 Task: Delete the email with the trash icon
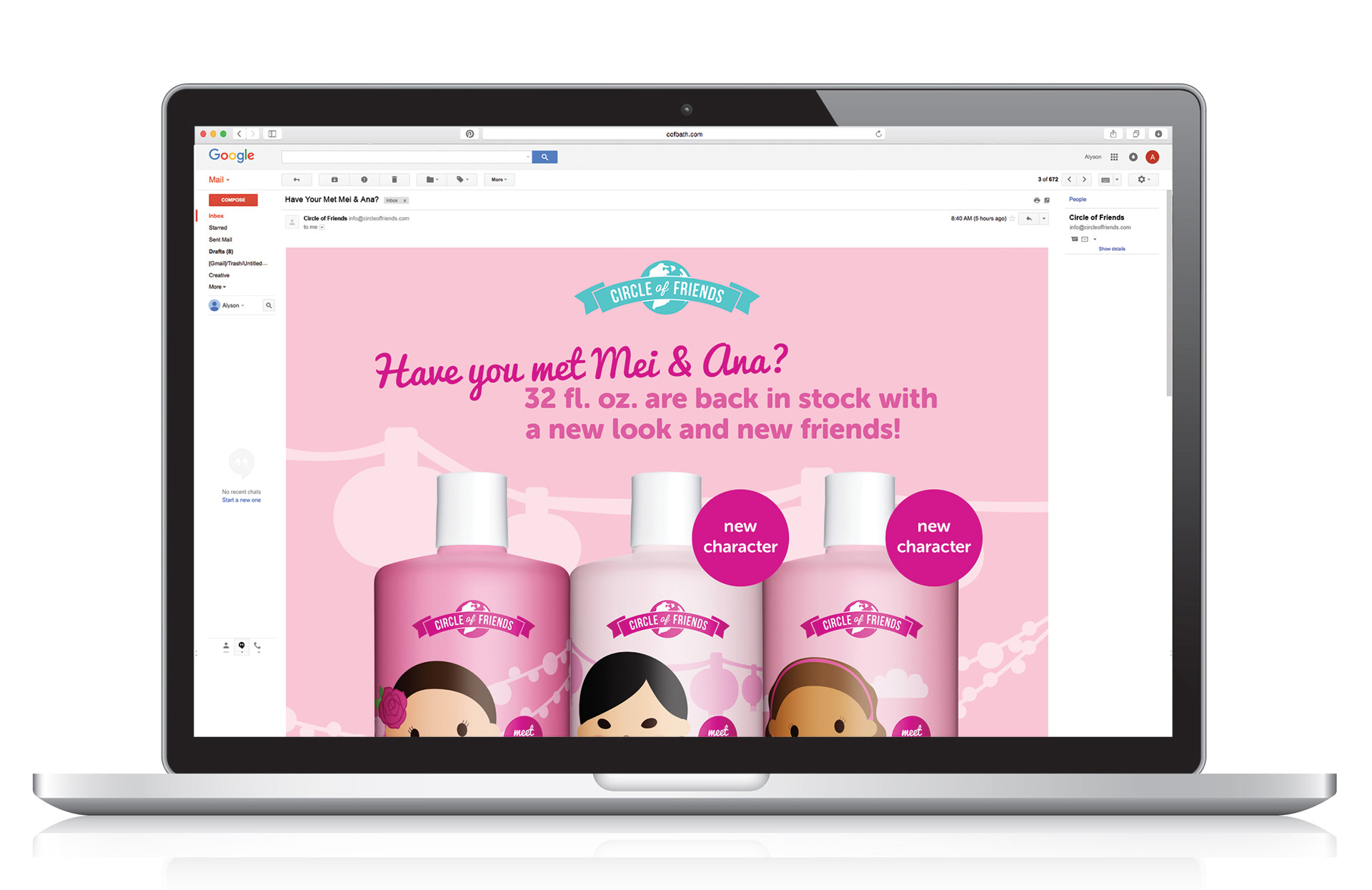click(394, 179)
